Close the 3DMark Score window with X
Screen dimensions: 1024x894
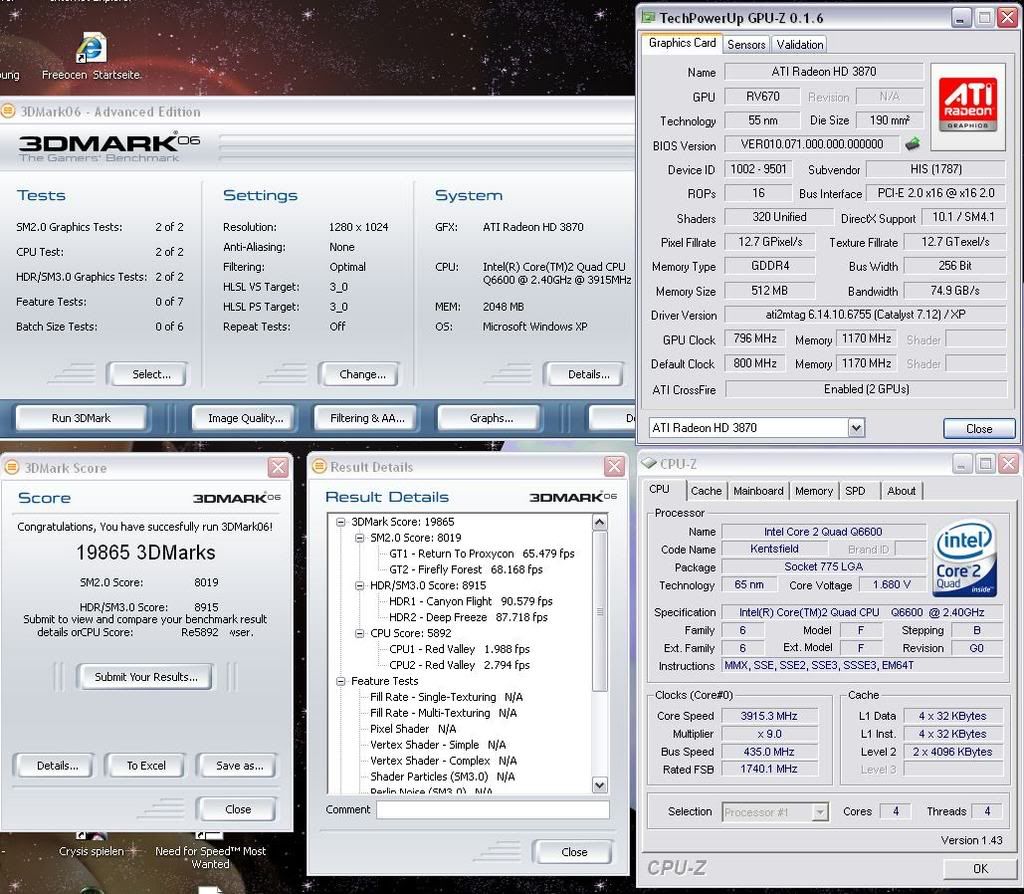pos(278,467)
